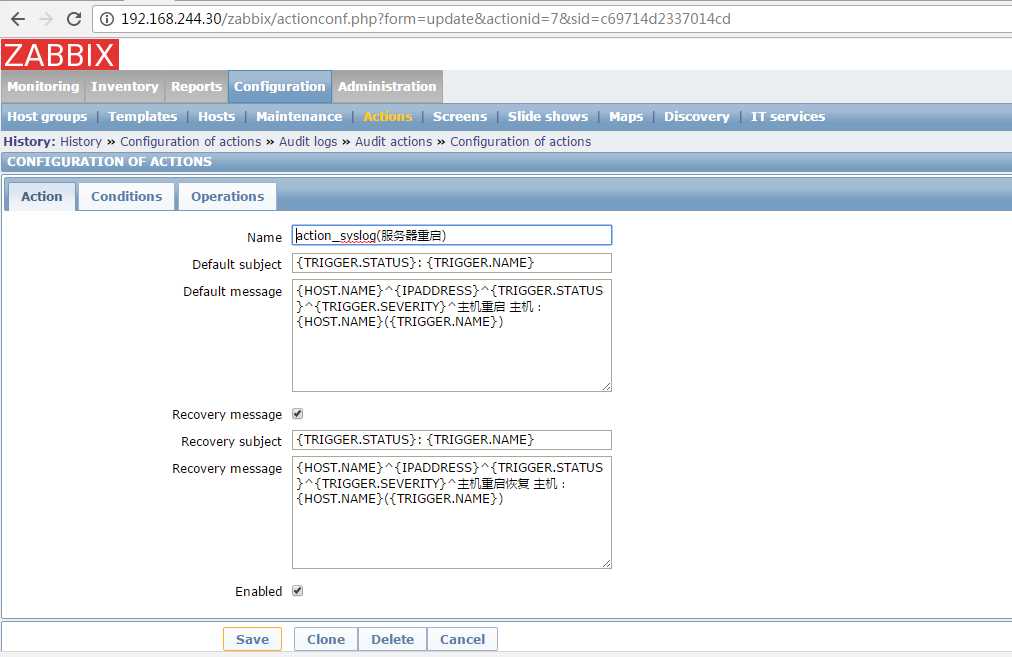Go to Maps submenu
The image size is (1012, 657).
[626, 117]
